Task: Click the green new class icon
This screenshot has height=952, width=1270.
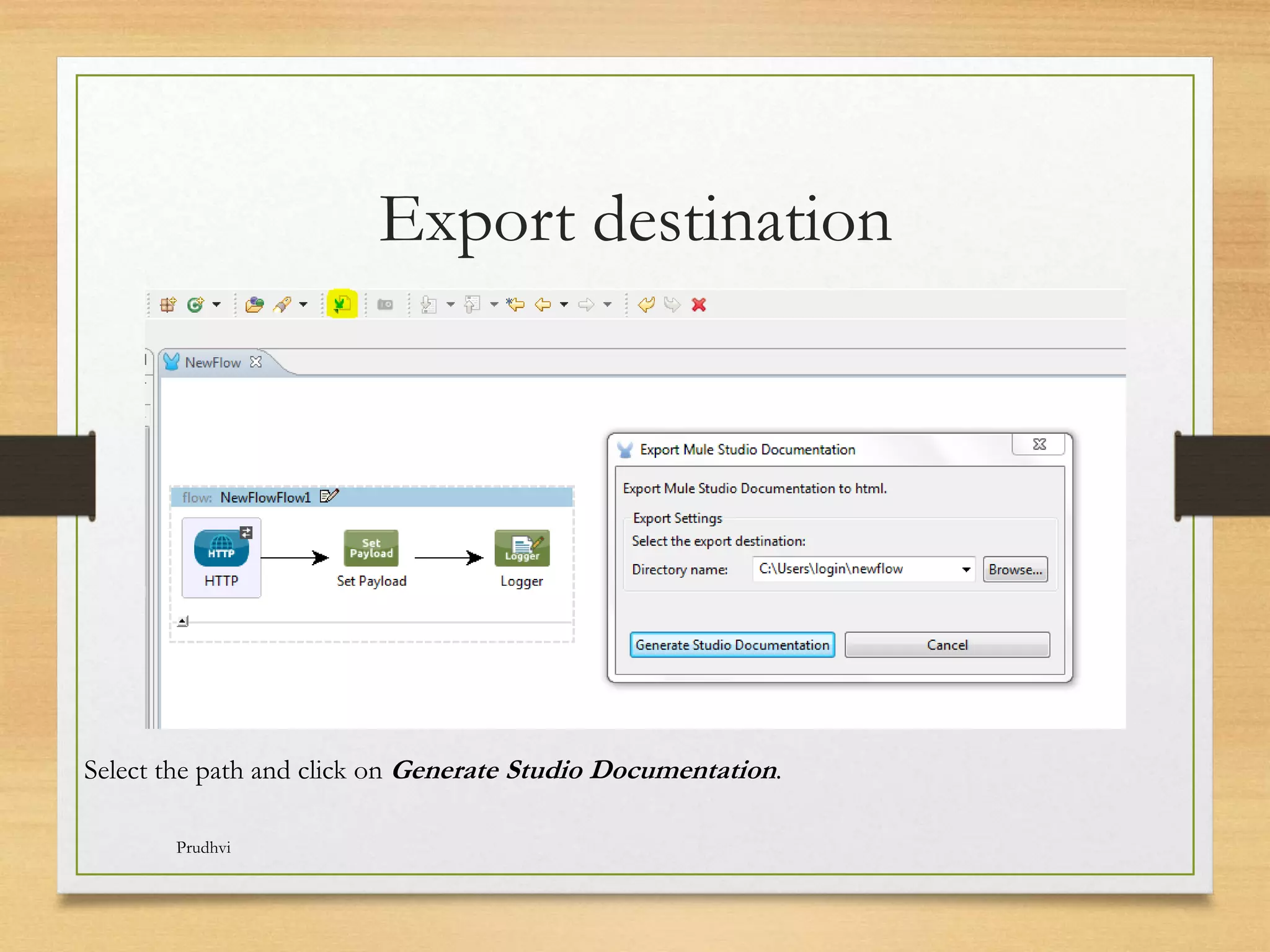Action: (195, 304)
